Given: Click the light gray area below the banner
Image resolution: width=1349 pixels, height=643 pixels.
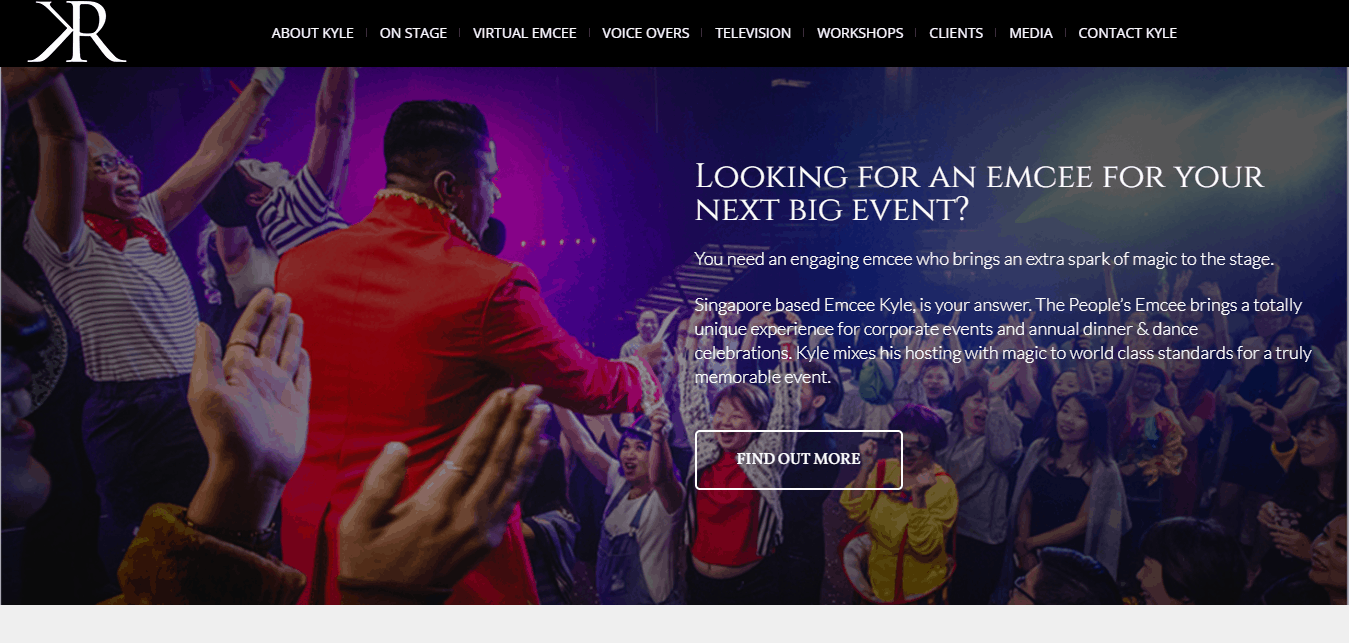Looking at the screenshot, I should (x=674, y=624).
